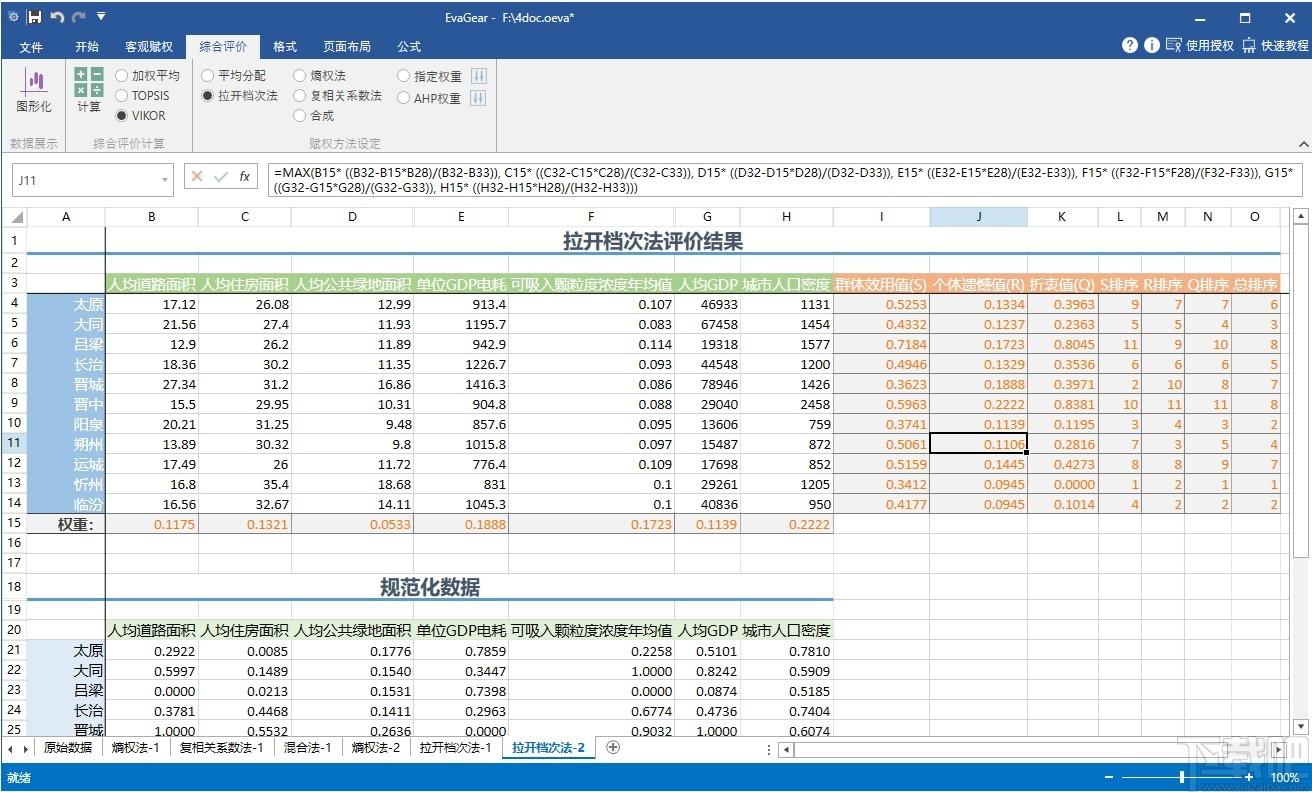
Task: Click the 折衷值(Q) column header cell
Action: click(1062, 284)
